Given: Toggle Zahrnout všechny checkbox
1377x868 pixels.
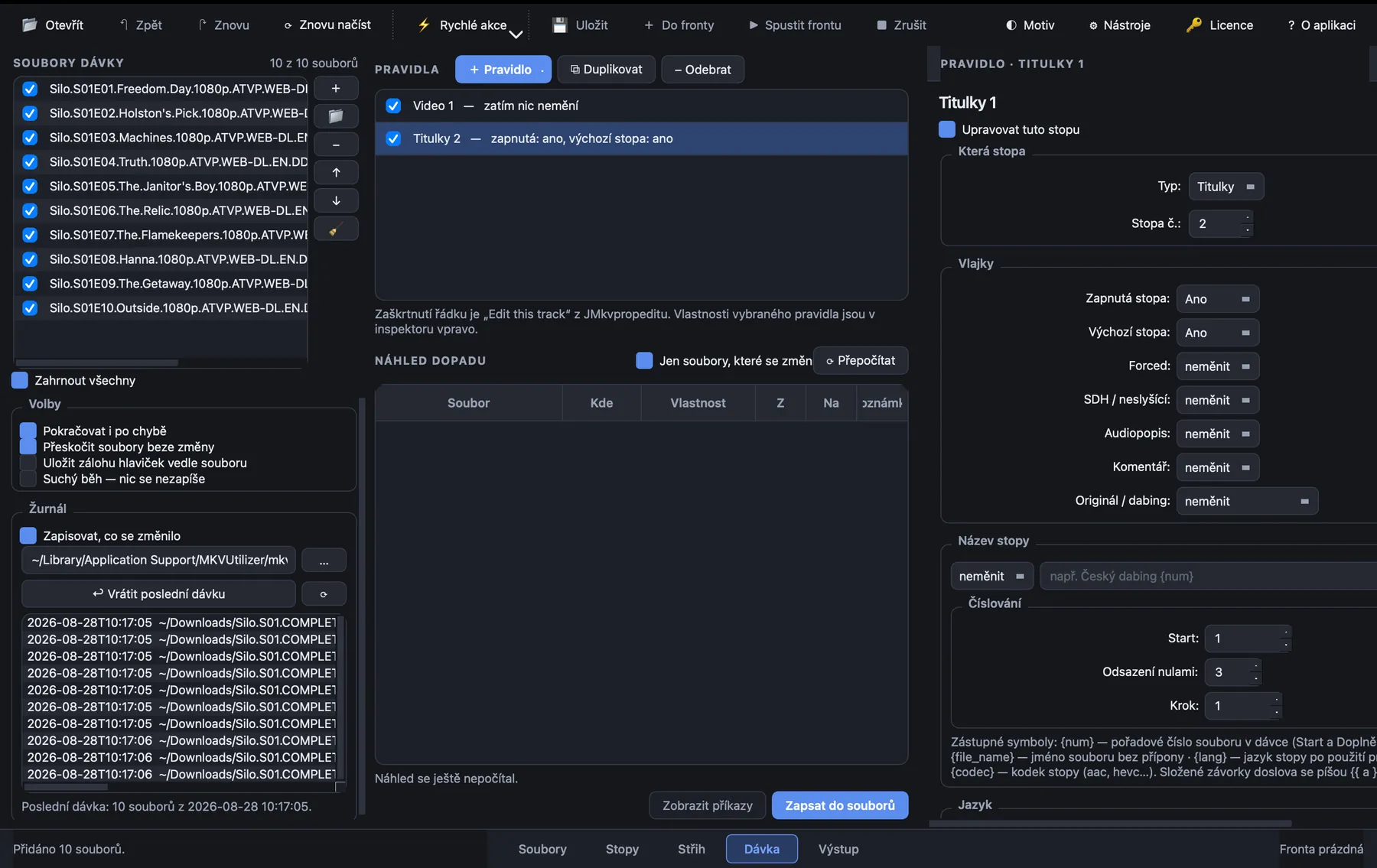Looking at the screenshot, I should tap(20, 380).
